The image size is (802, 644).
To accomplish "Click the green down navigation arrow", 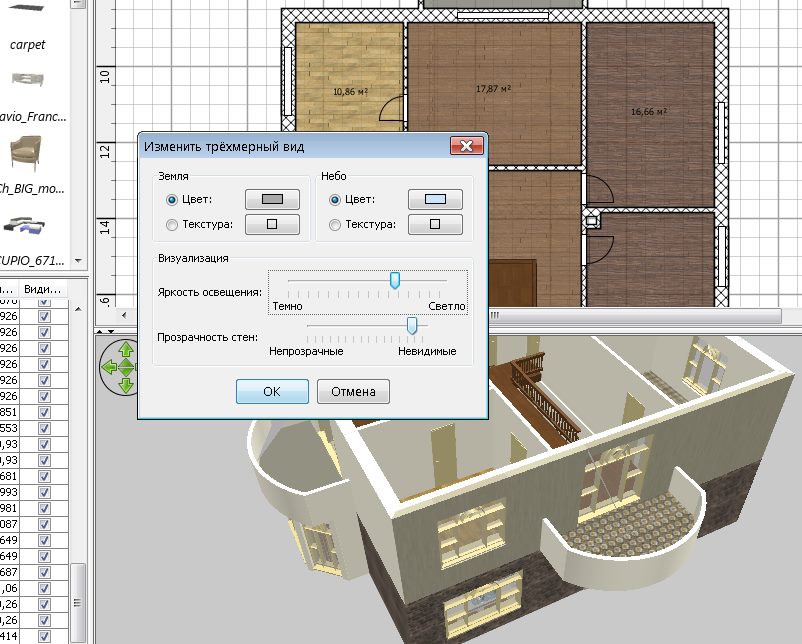I will [125, 385].
